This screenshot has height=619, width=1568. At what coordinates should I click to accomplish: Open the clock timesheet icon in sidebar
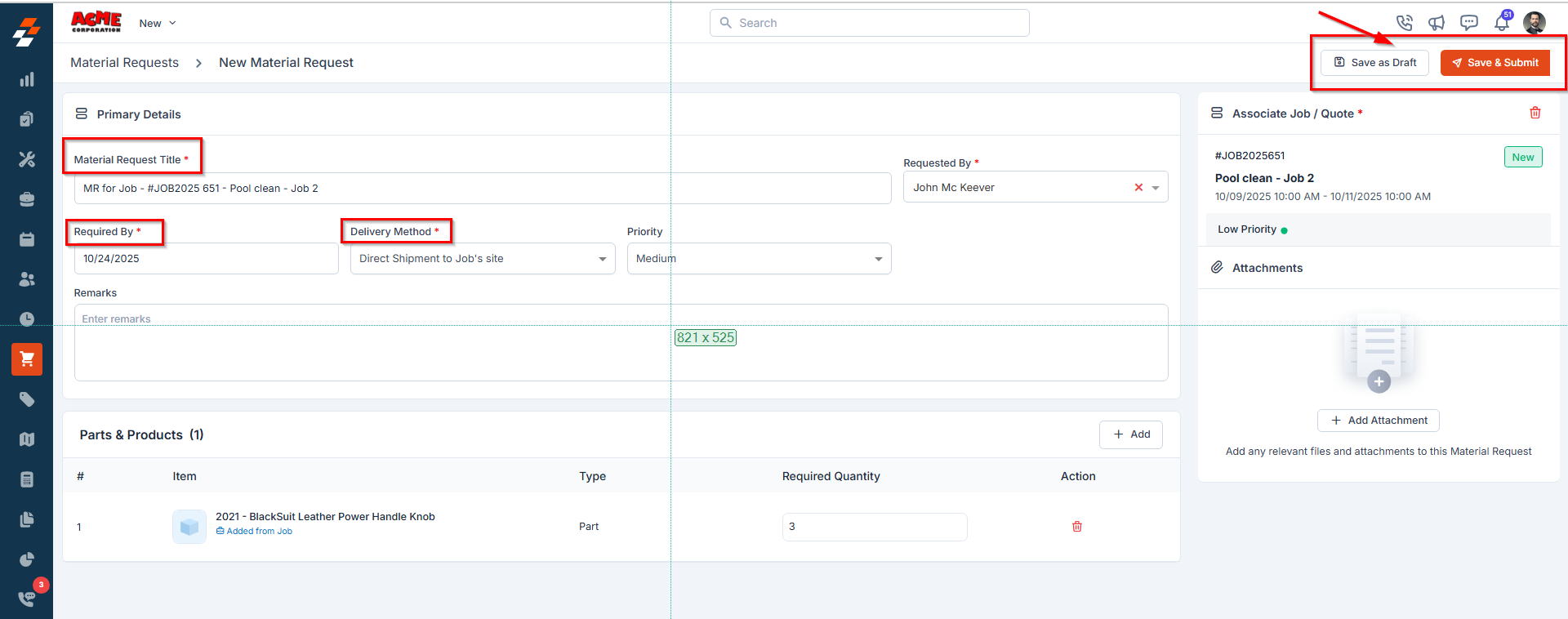(27, 318)
